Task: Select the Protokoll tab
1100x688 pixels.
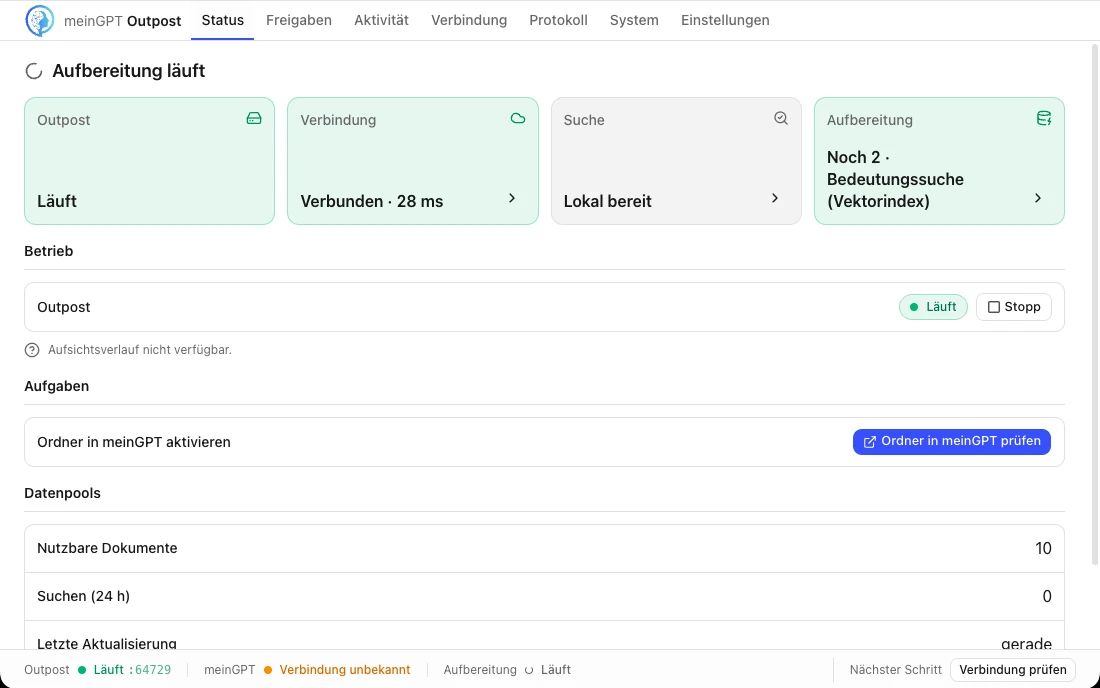Action: coord(558,20)
